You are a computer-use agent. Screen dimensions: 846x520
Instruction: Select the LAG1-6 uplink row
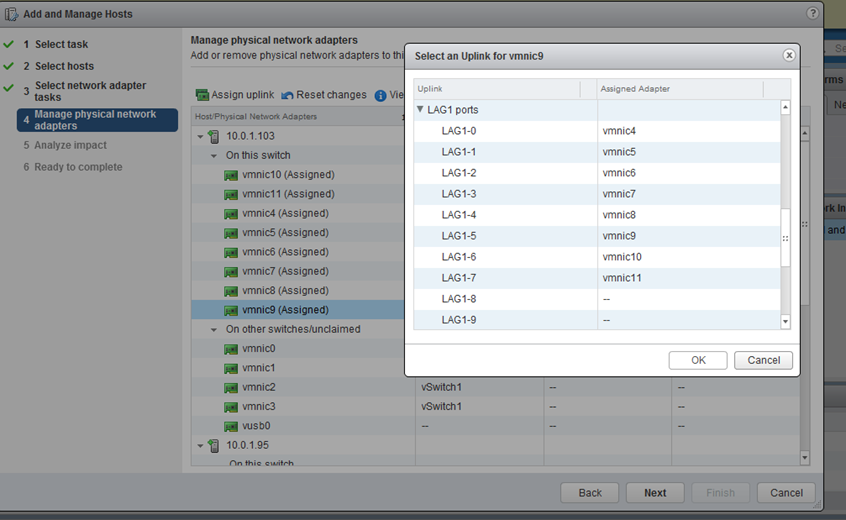click(597, 257)
